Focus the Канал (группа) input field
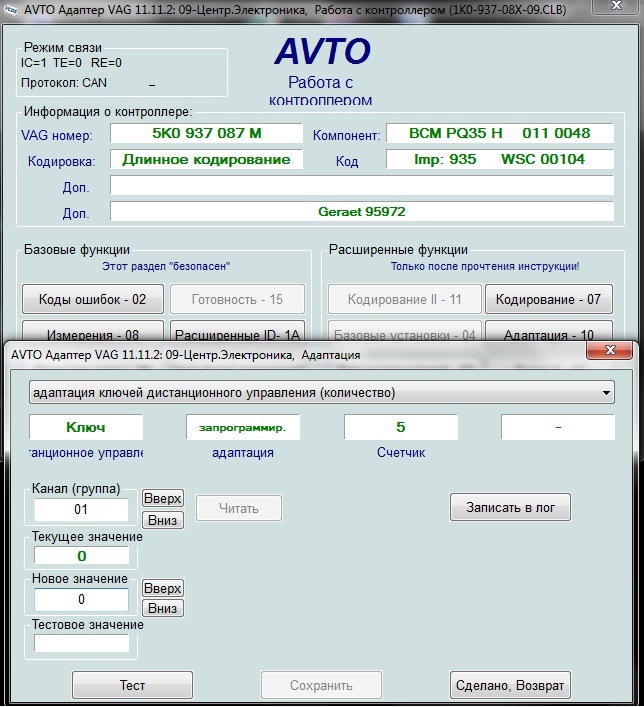The width and height of the screenshot is (644, 707). click(x=81, y=510)
